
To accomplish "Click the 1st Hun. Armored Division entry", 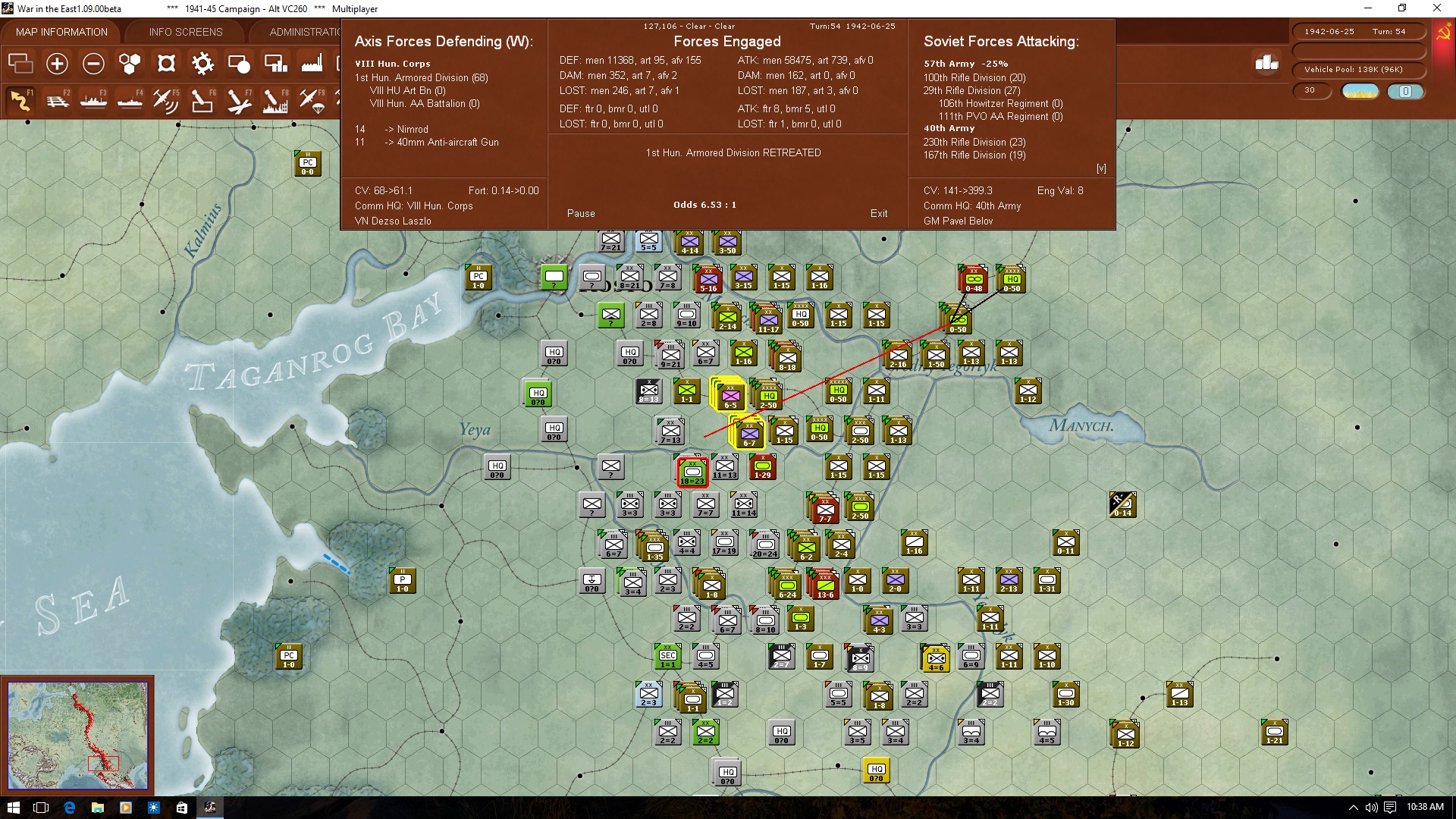I will pos(422,77).
